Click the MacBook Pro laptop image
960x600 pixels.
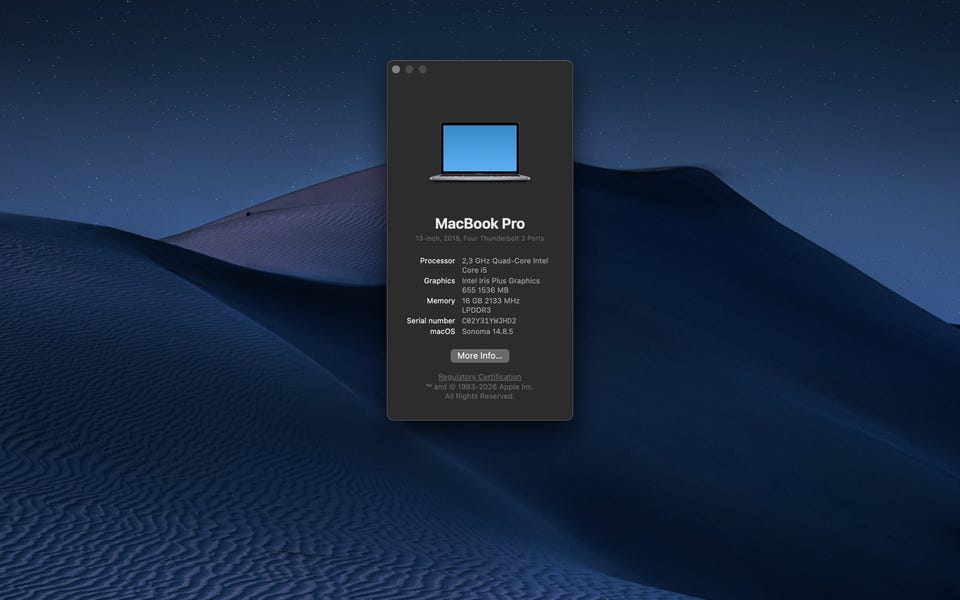pyautogui.click(x=479, y=152)
